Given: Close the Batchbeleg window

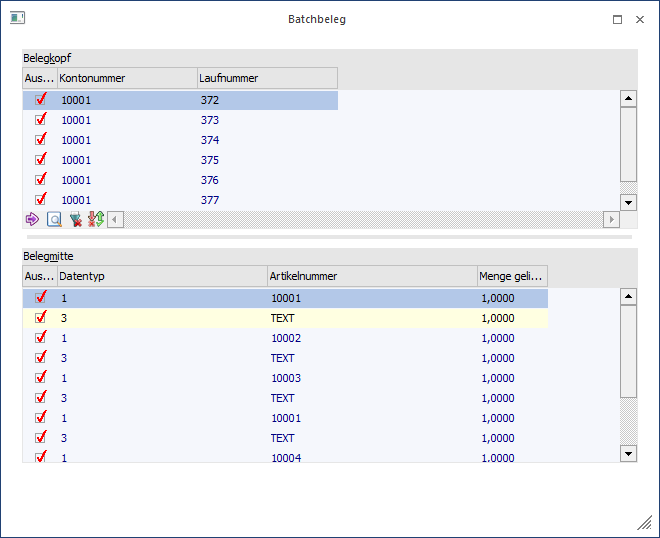Looking at the screenshot, I should (640, 19).
